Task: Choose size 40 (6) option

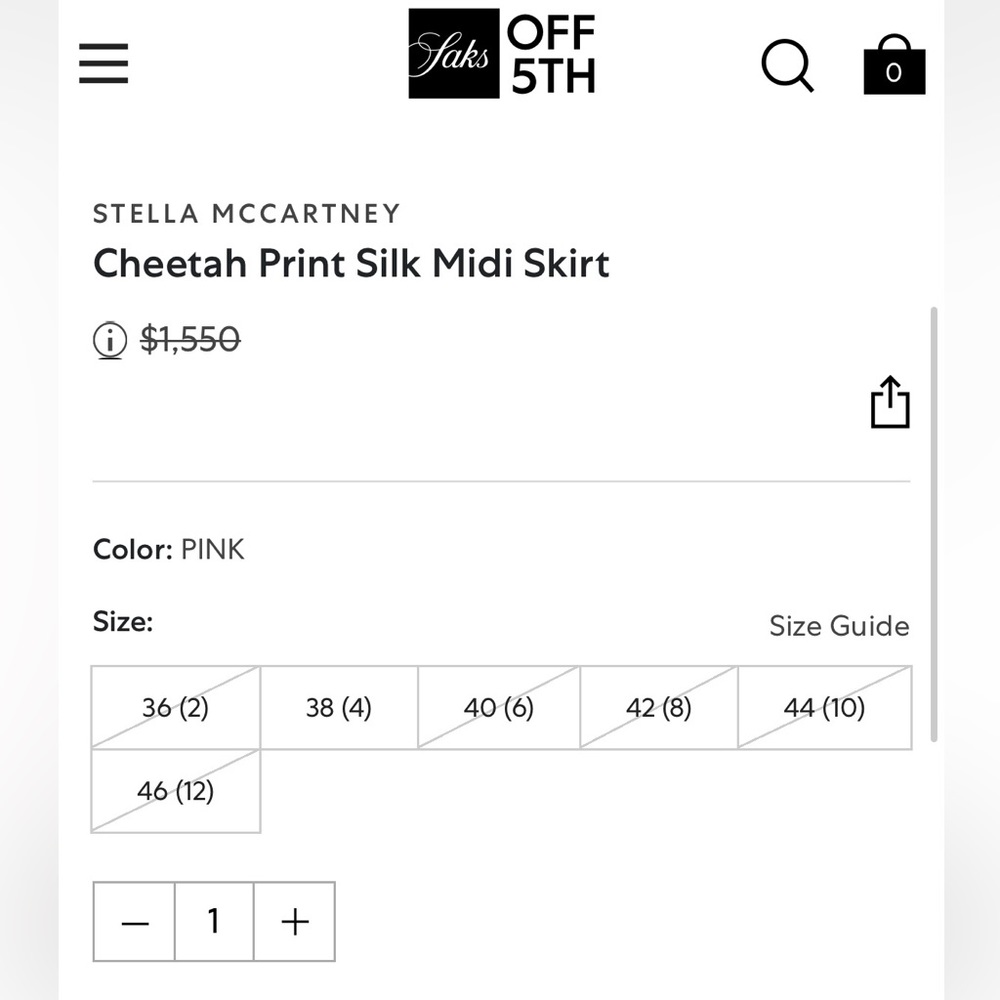Action: point(499,707)
